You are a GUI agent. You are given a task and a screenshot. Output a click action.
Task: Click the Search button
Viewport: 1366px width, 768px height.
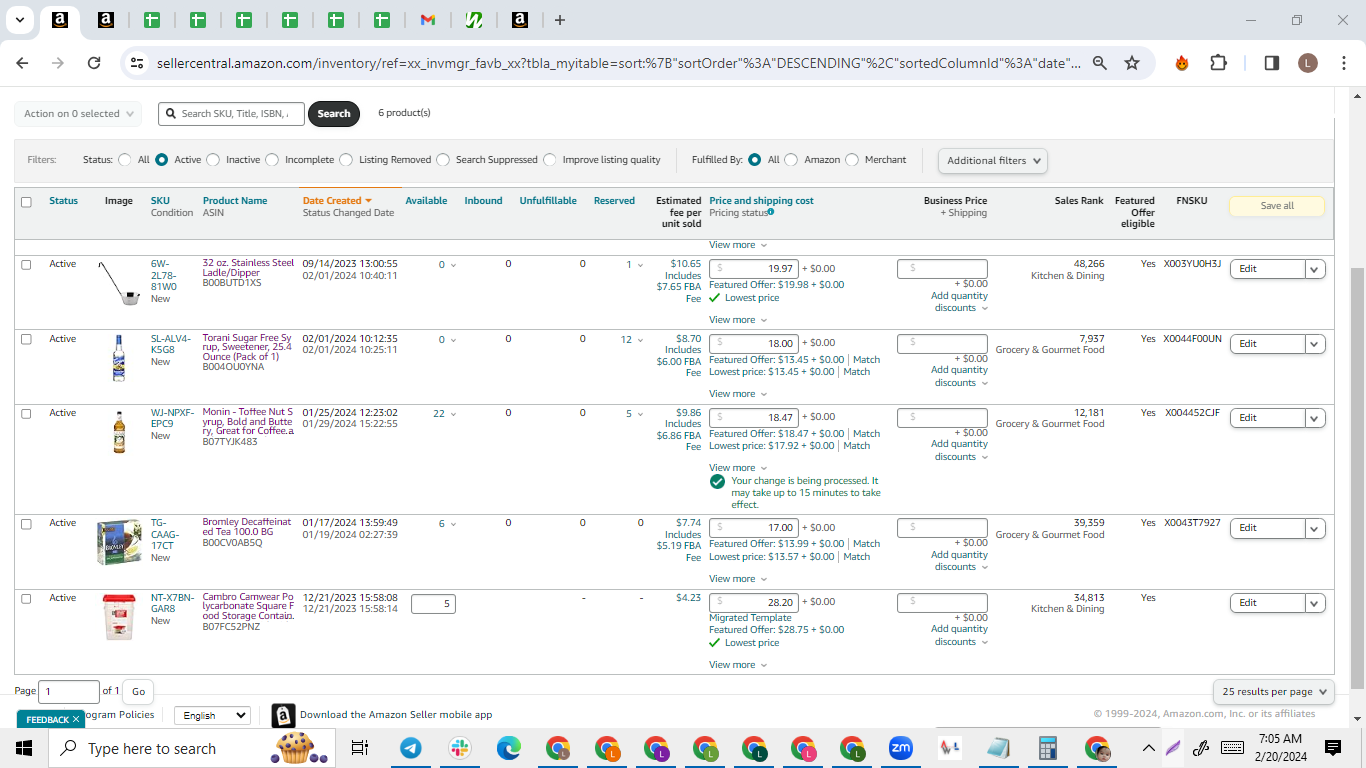334,114
